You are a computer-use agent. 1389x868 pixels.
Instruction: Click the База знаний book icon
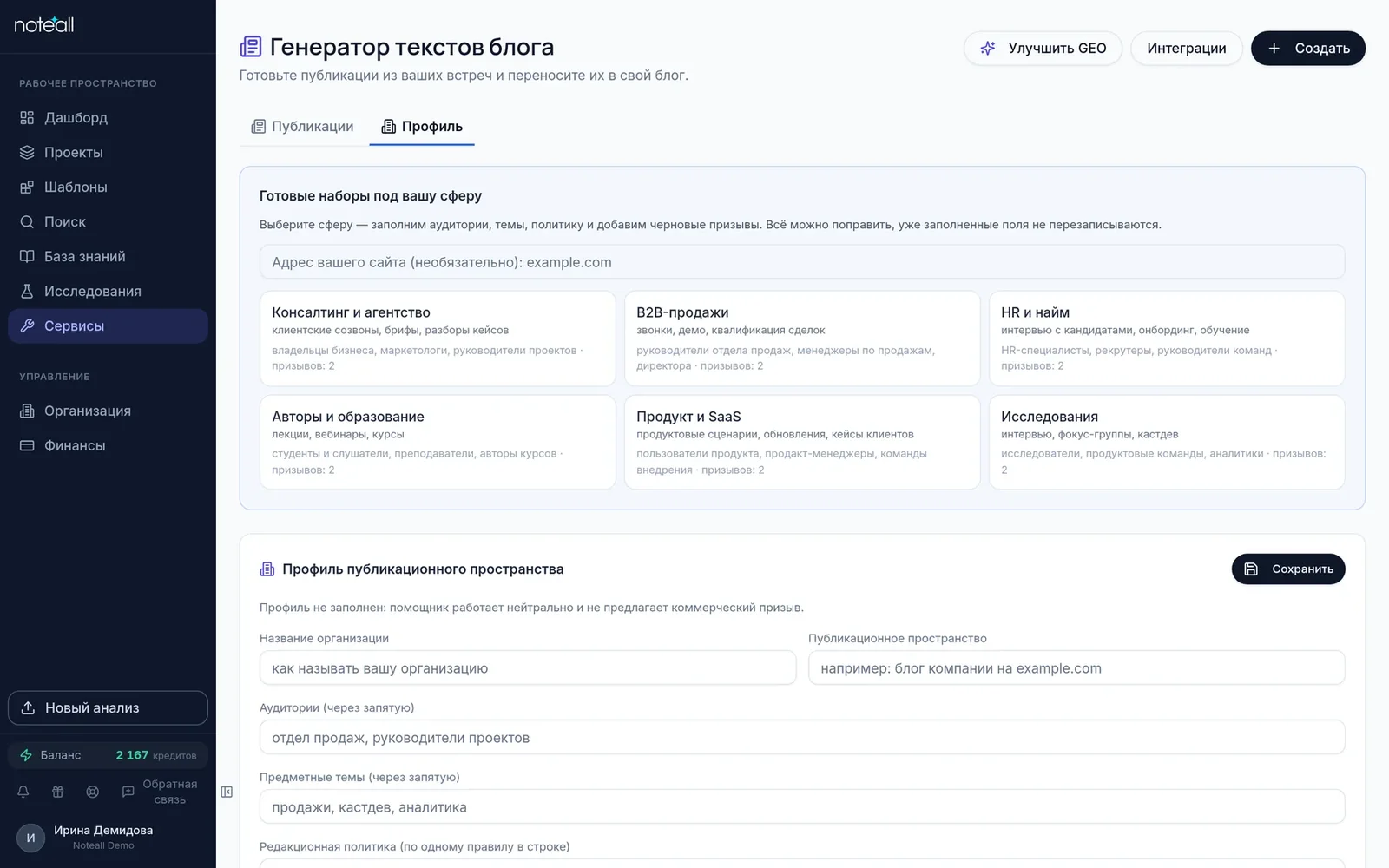click(27, 256)
